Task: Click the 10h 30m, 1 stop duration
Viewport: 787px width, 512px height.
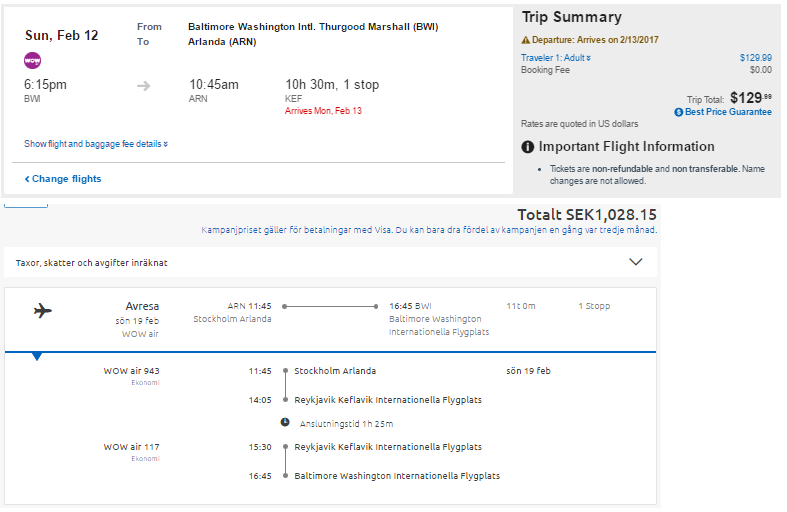Action: (x=332, y=84)
